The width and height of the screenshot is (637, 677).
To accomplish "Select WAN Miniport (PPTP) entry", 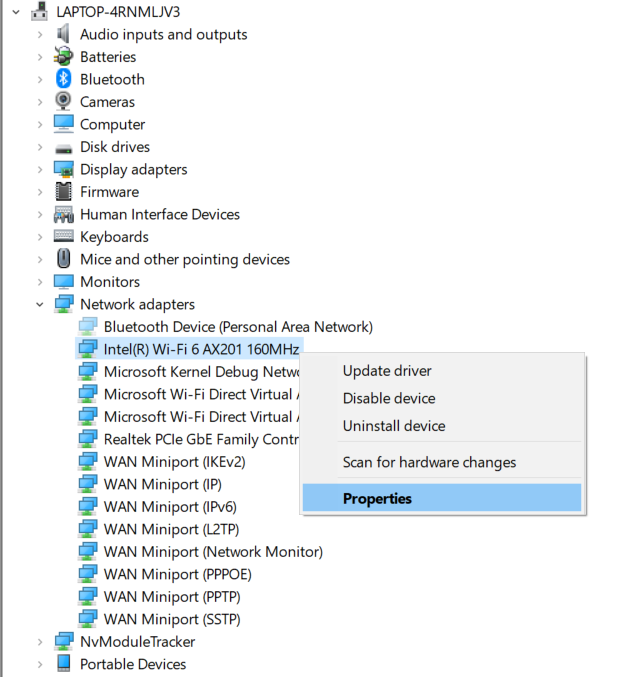I will (x=172, y=596).
